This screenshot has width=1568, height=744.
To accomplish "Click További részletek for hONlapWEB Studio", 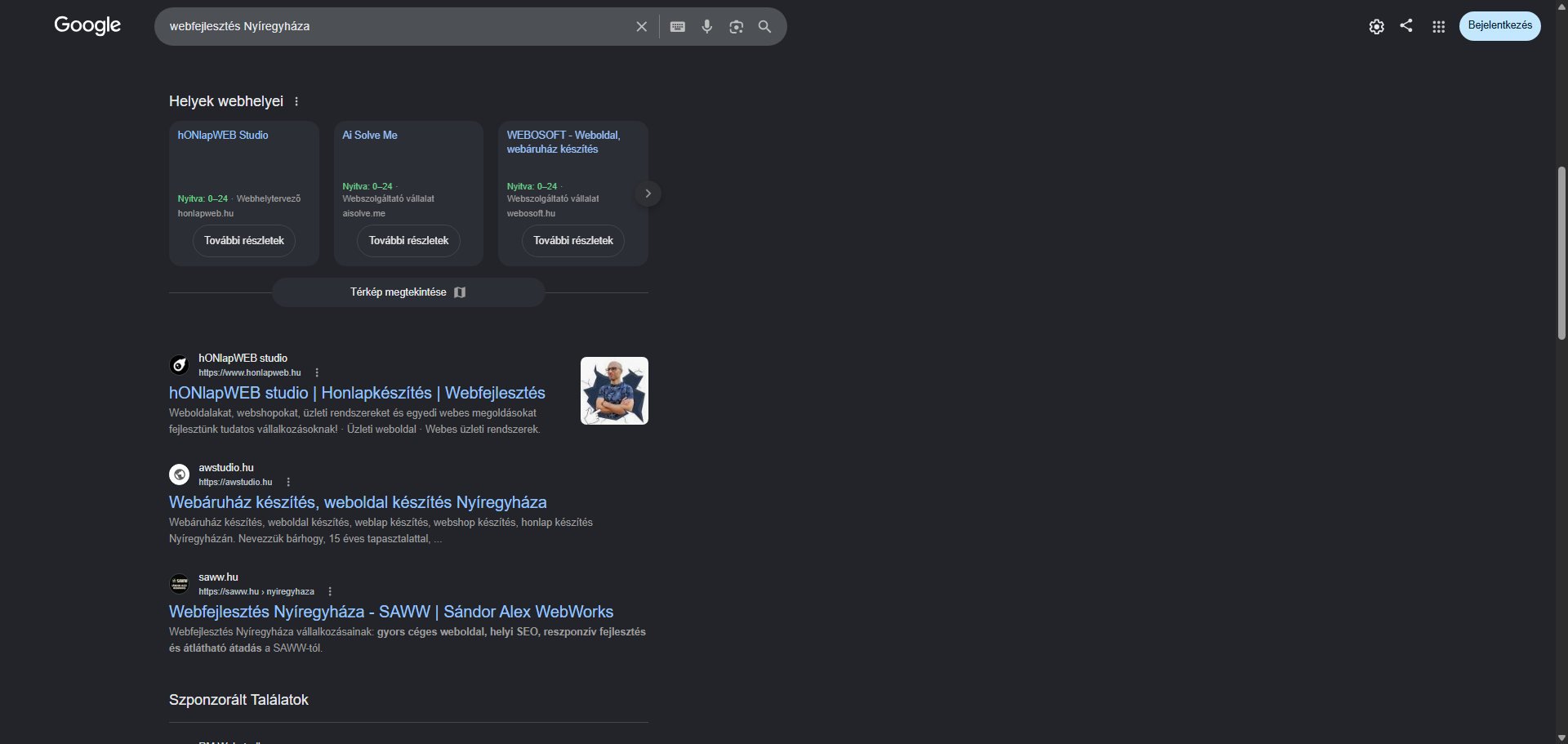I will pos(244,241).
